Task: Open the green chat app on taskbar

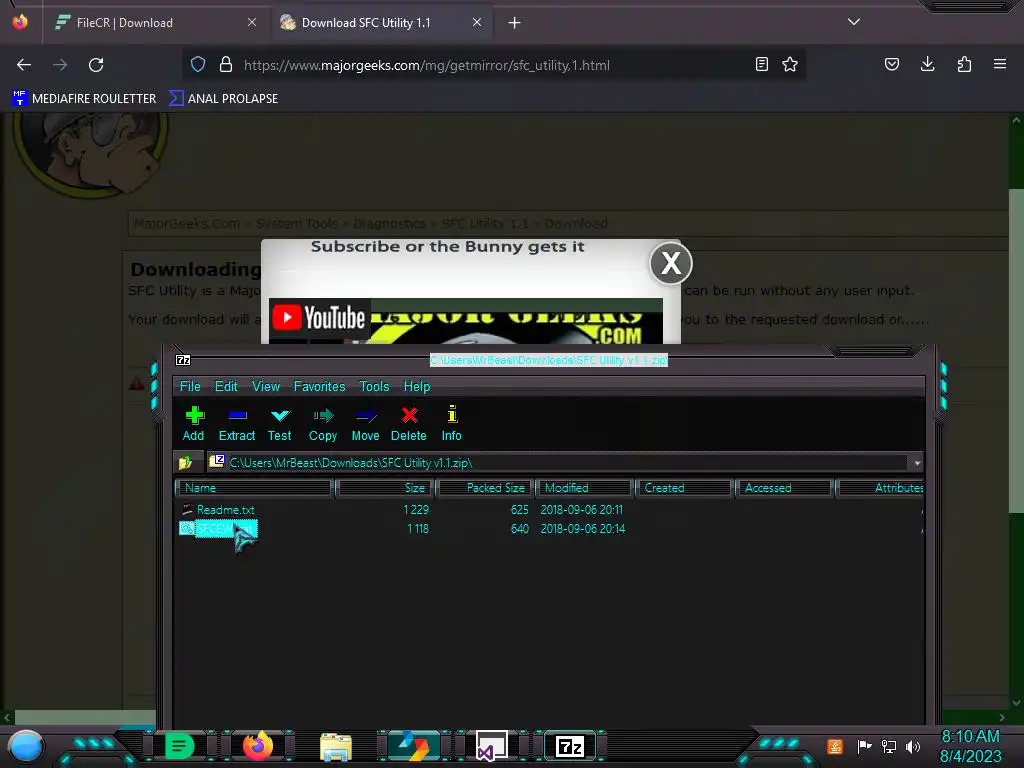Action: pos(179,746)
